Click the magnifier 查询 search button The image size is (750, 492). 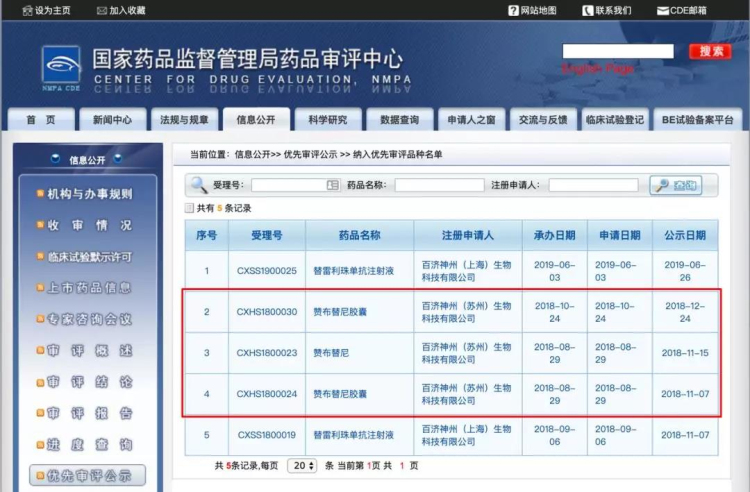pyautogui.click(x=675, y=185)
